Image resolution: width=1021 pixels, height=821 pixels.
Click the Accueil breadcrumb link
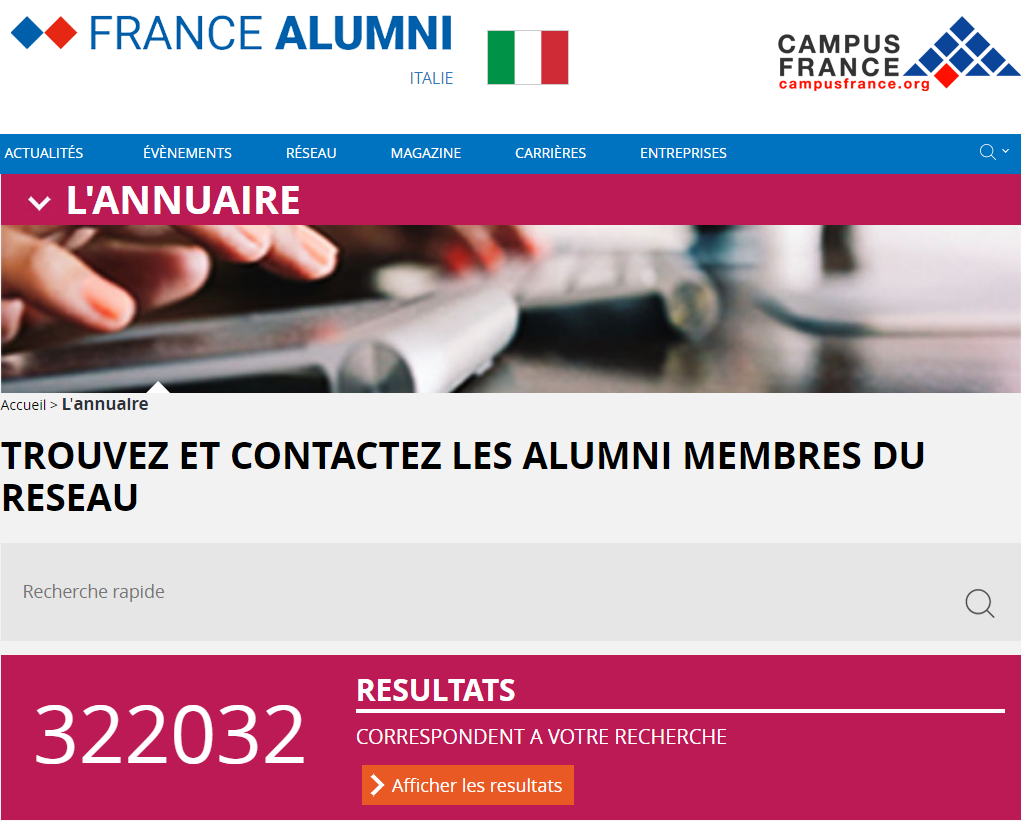point(23,405)
